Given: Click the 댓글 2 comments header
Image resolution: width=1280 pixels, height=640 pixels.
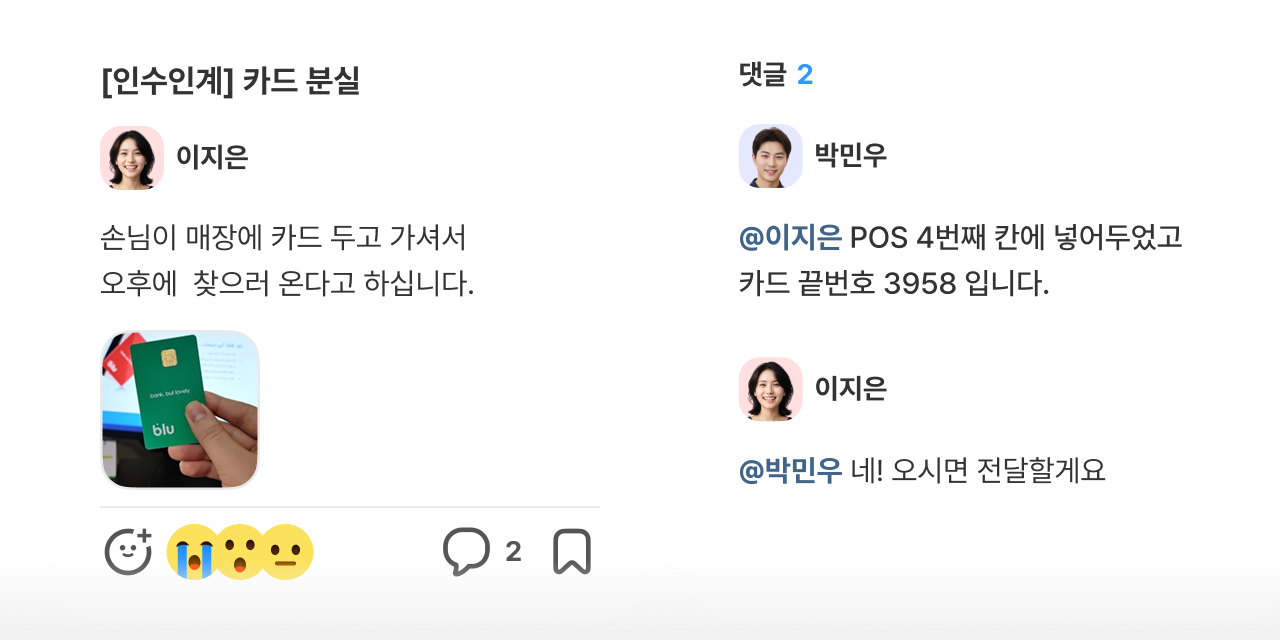Looking at the screenshot, I should click(x=776, y=74).
